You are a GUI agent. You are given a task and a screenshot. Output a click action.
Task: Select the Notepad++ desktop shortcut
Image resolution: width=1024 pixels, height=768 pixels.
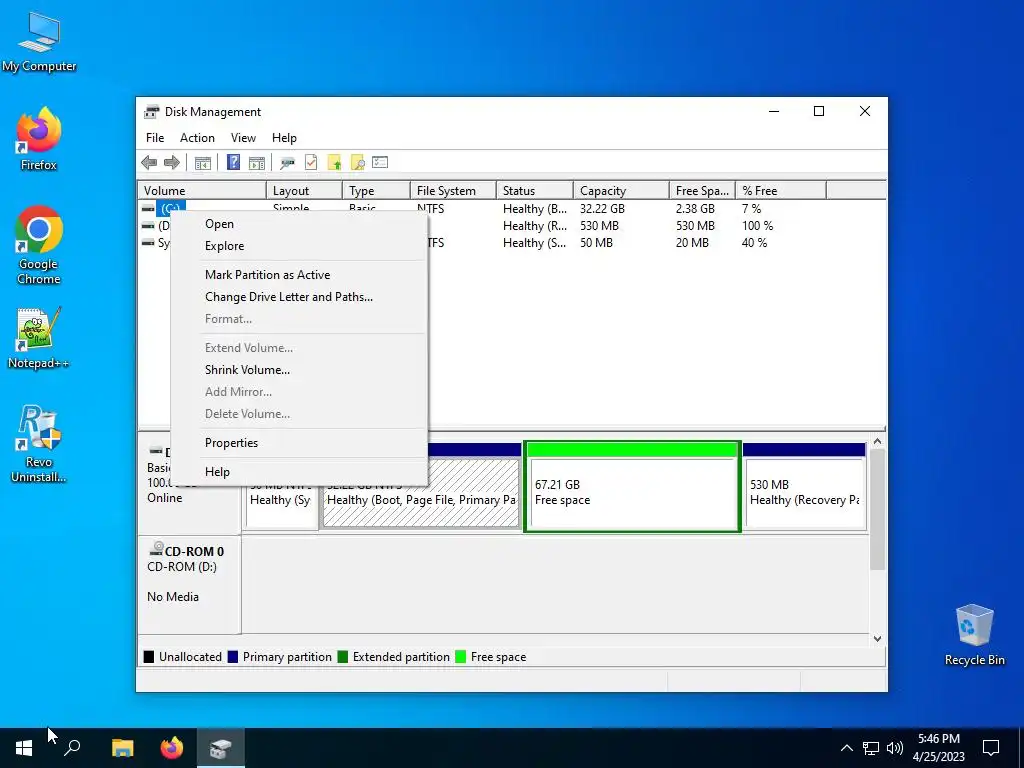39,338
